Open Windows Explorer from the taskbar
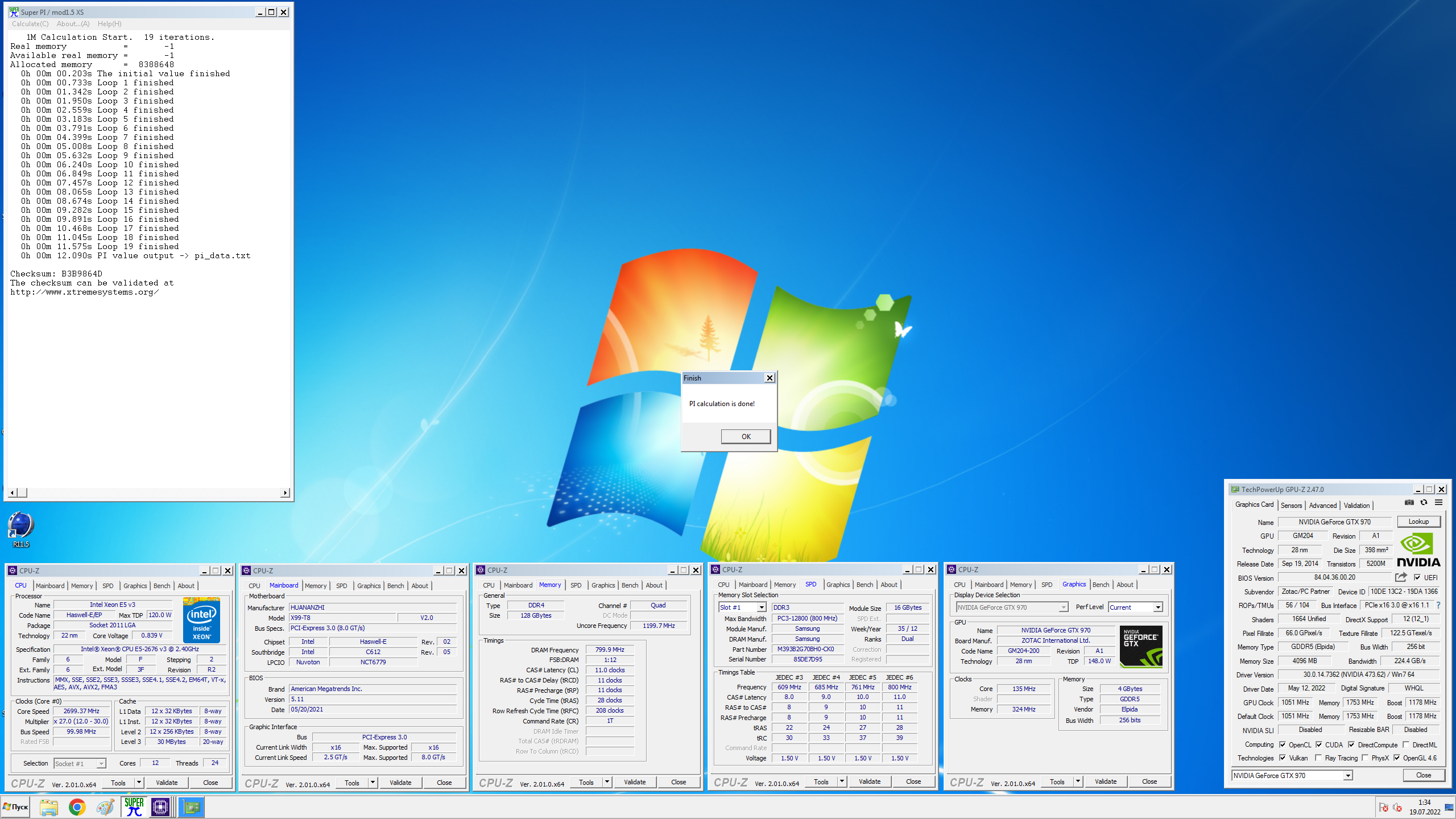Viewport: 1456px width, 819px height. point(49,807)
